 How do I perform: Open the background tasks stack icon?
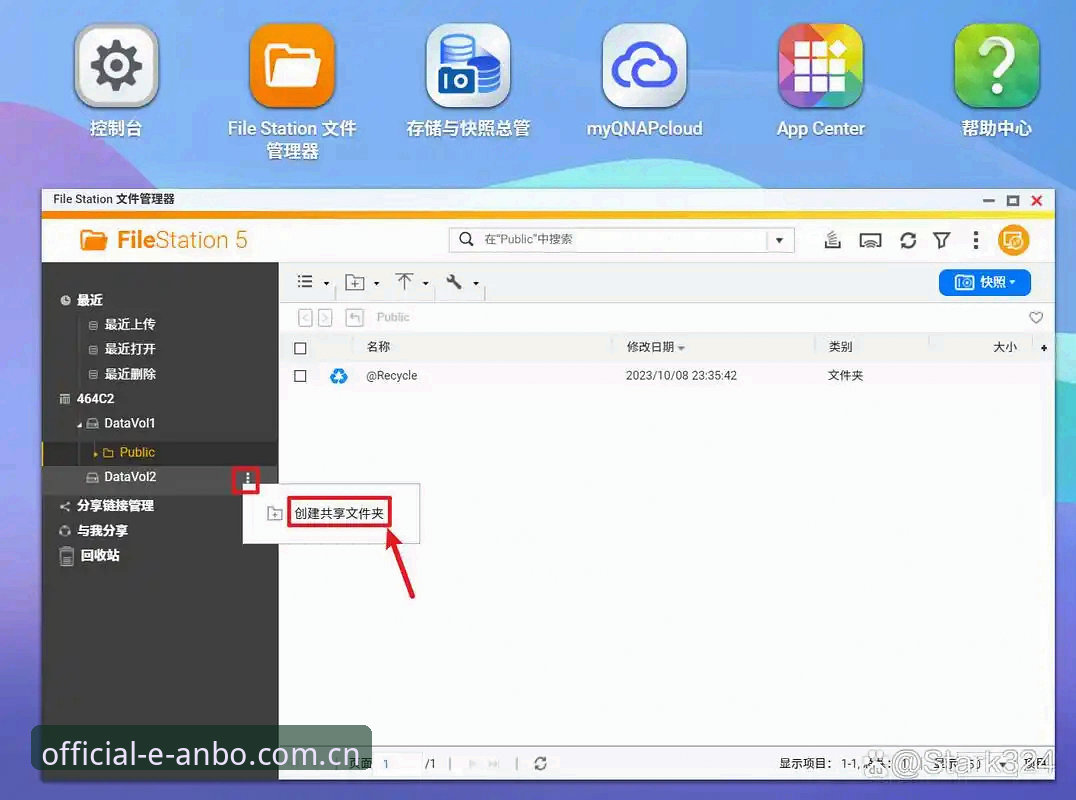click(x=832, y=240)
